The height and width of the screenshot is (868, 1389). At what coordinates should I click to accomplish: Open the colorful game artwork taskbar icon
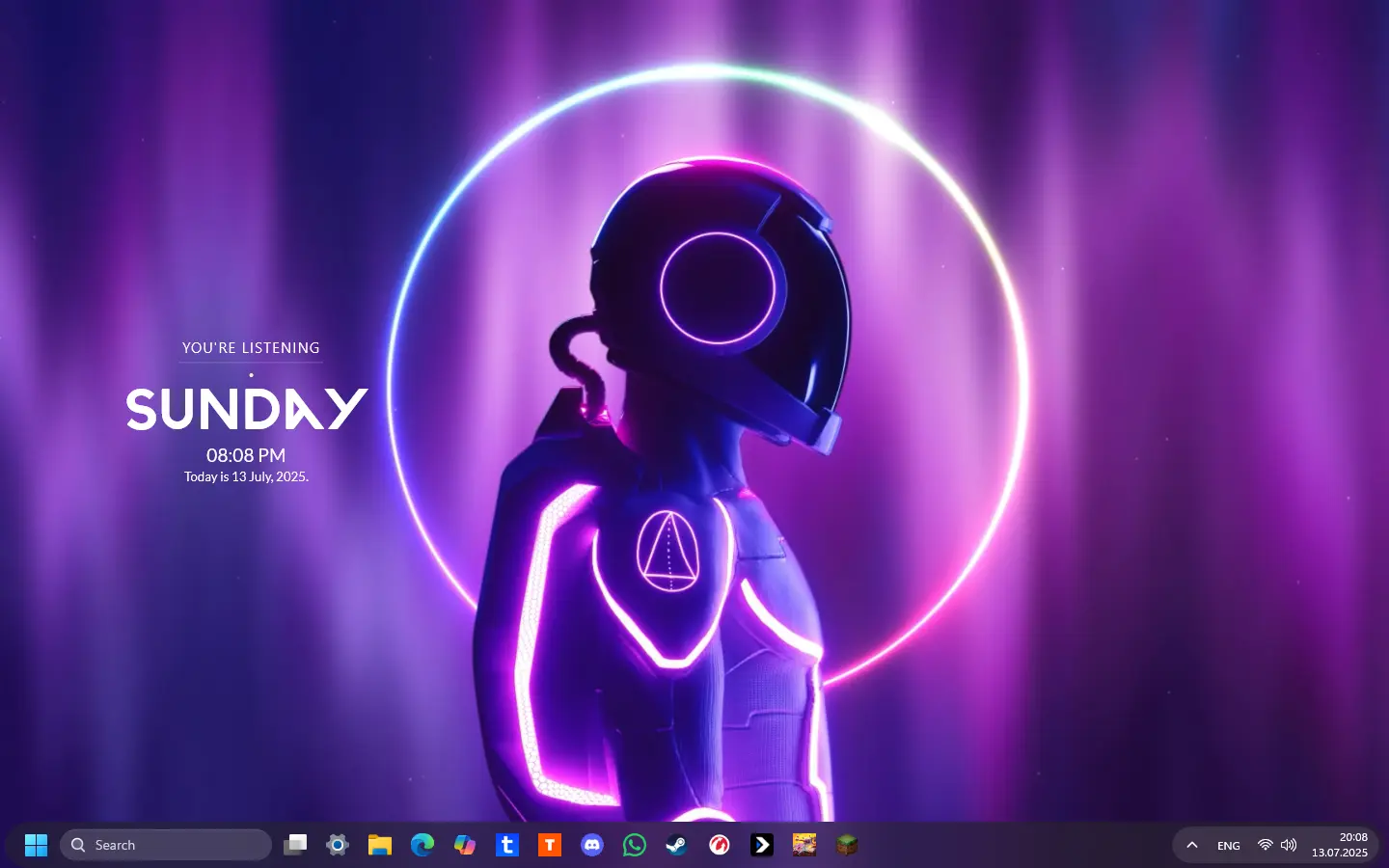coord(804,845)
